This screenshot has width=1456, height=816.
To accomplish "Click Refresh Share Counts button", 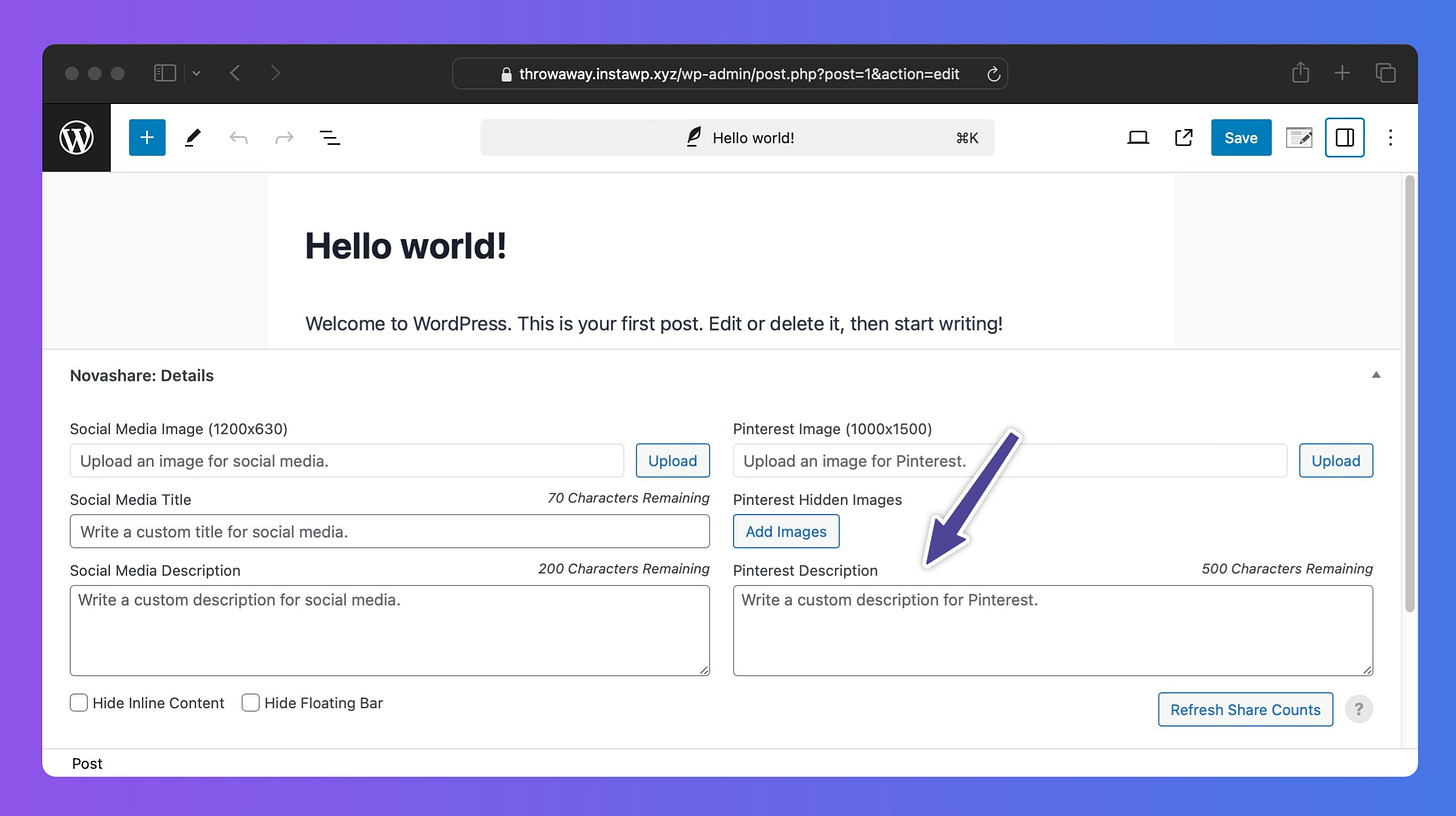I will point(1245,709).
